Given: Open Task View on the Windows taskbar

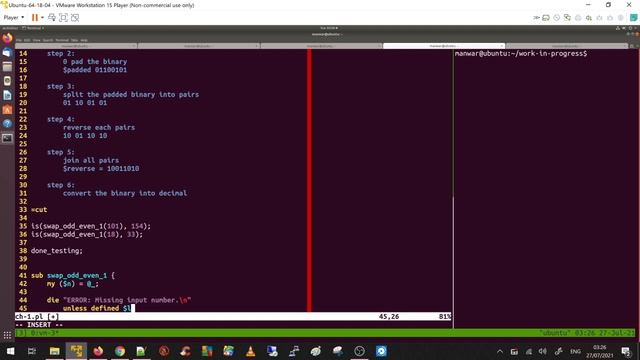Looking at the screenshot, I should pyautogui.click(x=32, y=351).
